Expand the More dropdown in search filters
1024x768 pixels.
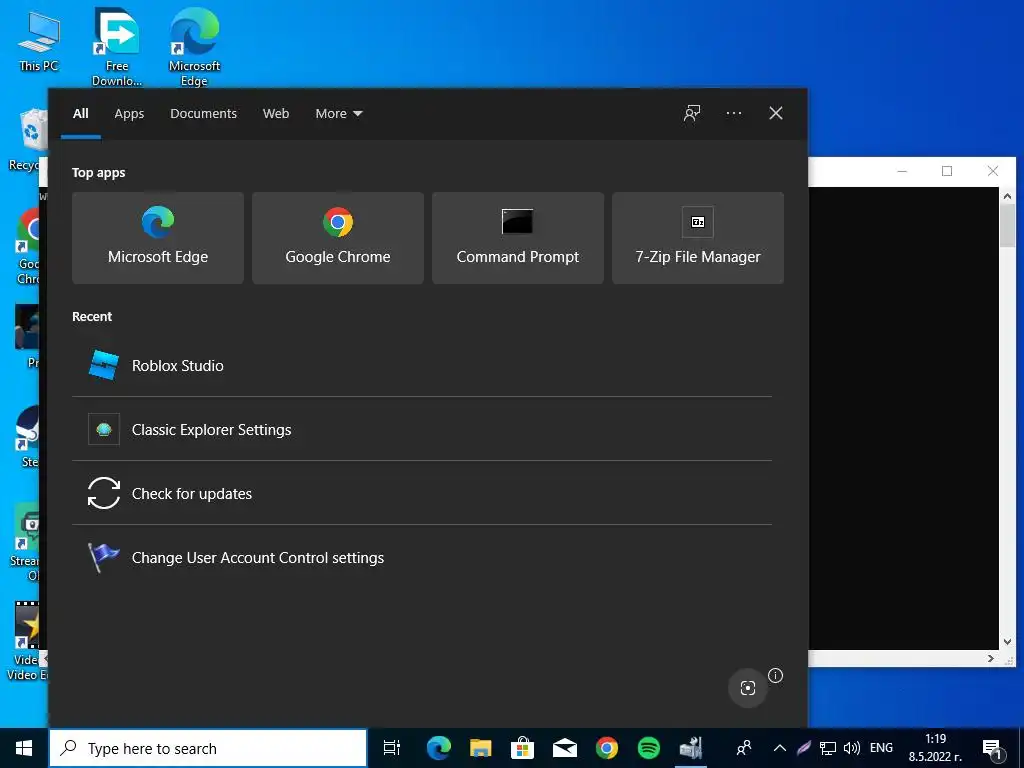click(x=338, y=114)
